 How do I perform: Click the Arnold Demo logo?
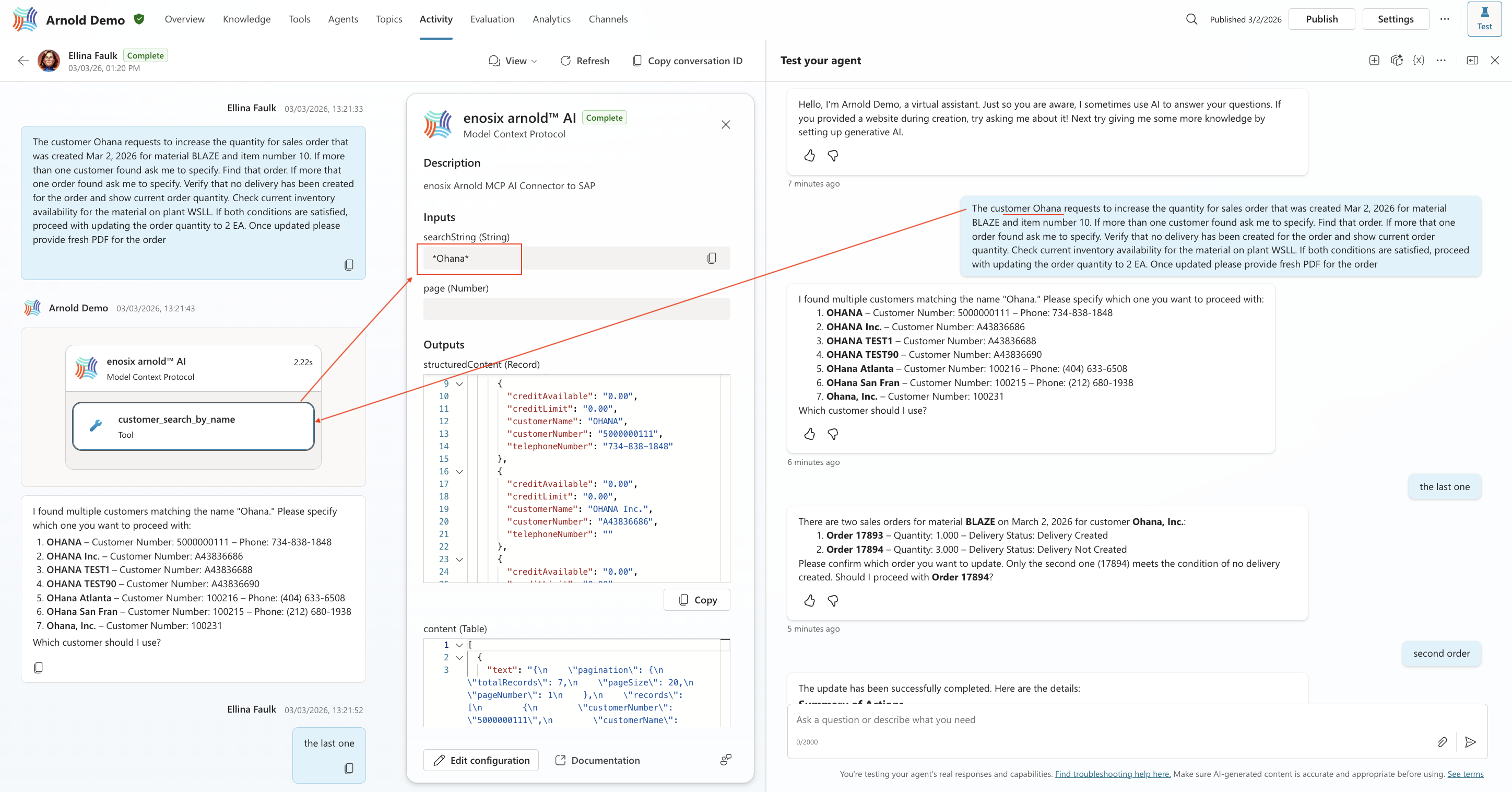pyautogui.click(x=25, y=19)
